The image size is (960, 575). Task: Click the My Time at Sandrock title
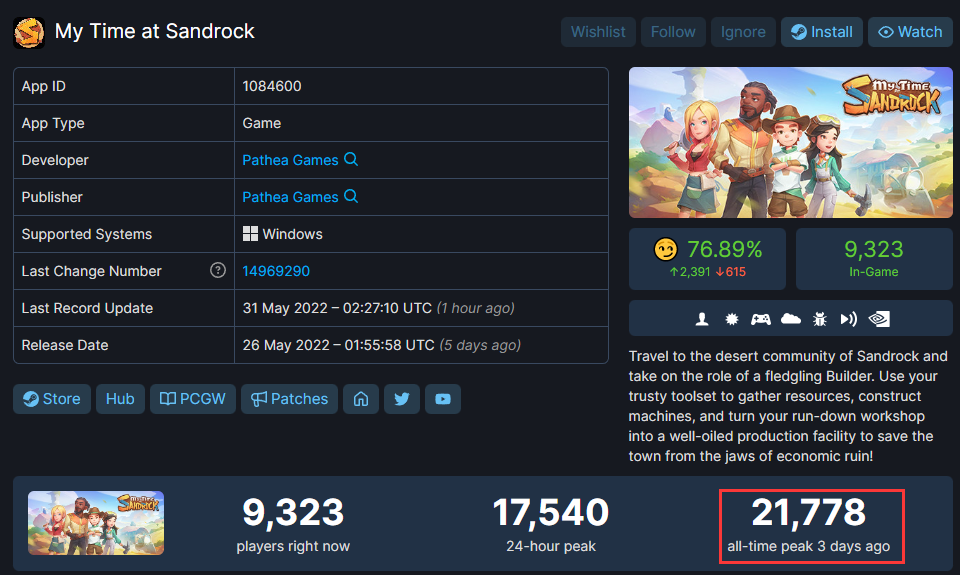tap(154, 31)
